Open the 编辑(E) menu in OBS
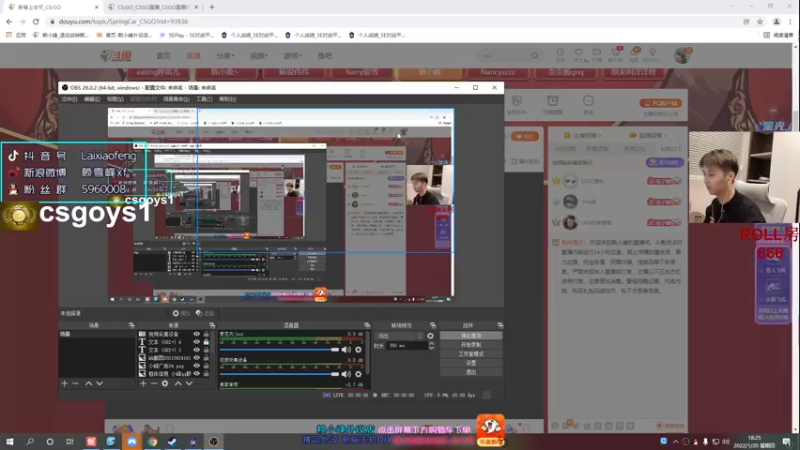The image size is (800, 450). pyautogui.click(x=92, y=99)
